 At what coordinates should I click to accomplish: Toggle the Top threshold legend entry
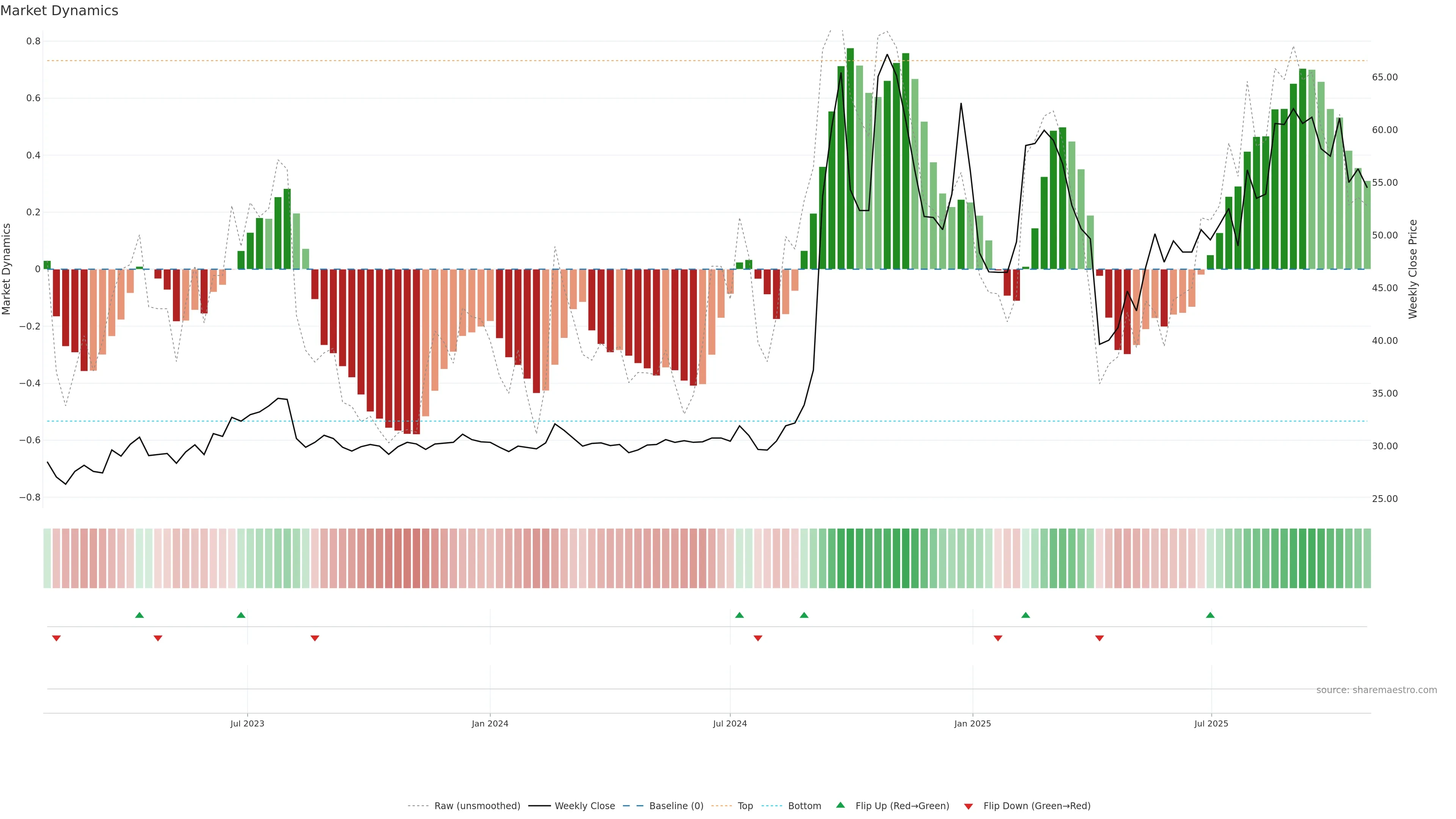[745, 806]
